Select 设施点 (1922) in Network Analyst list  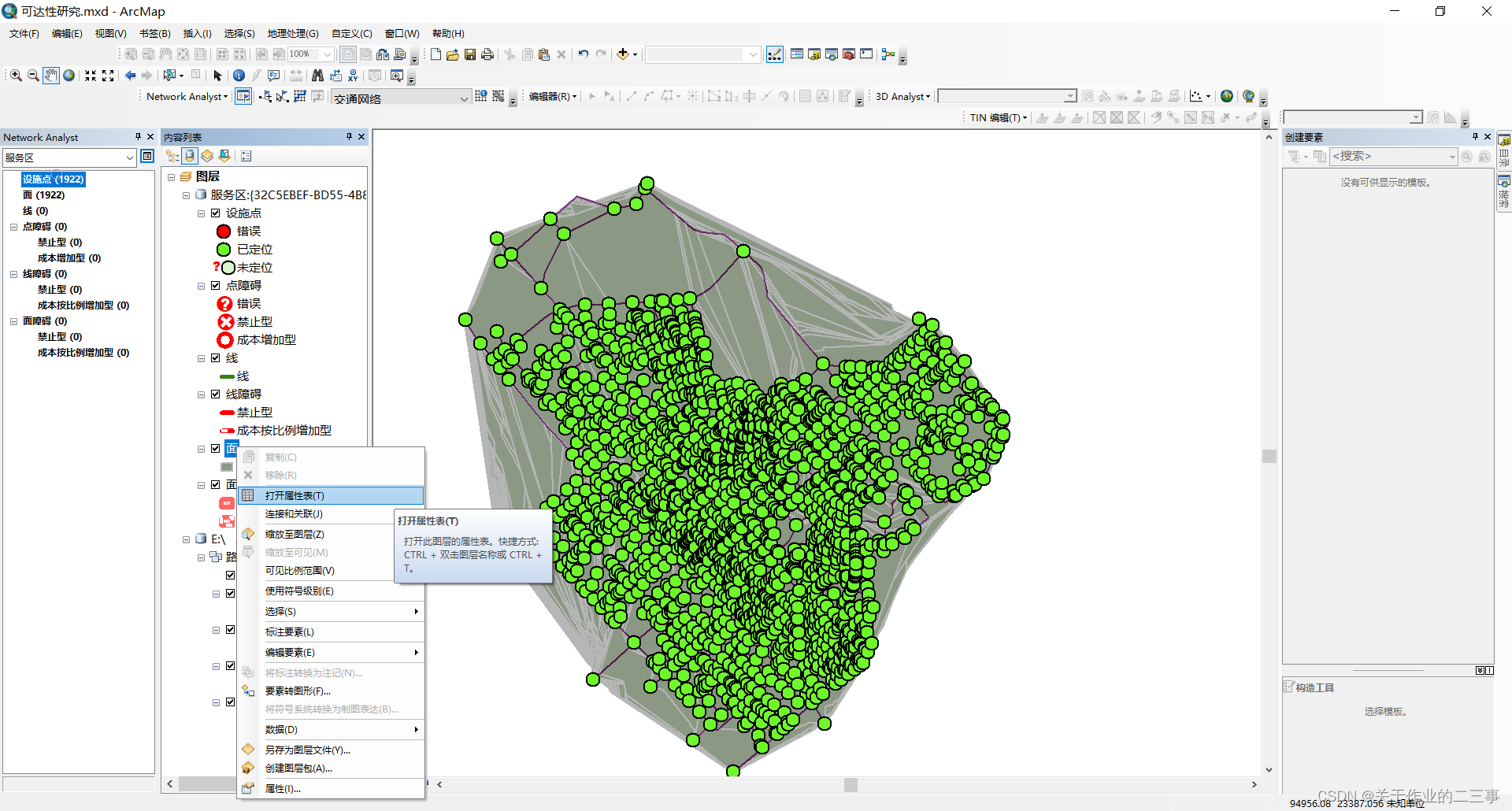click(54, 180)
